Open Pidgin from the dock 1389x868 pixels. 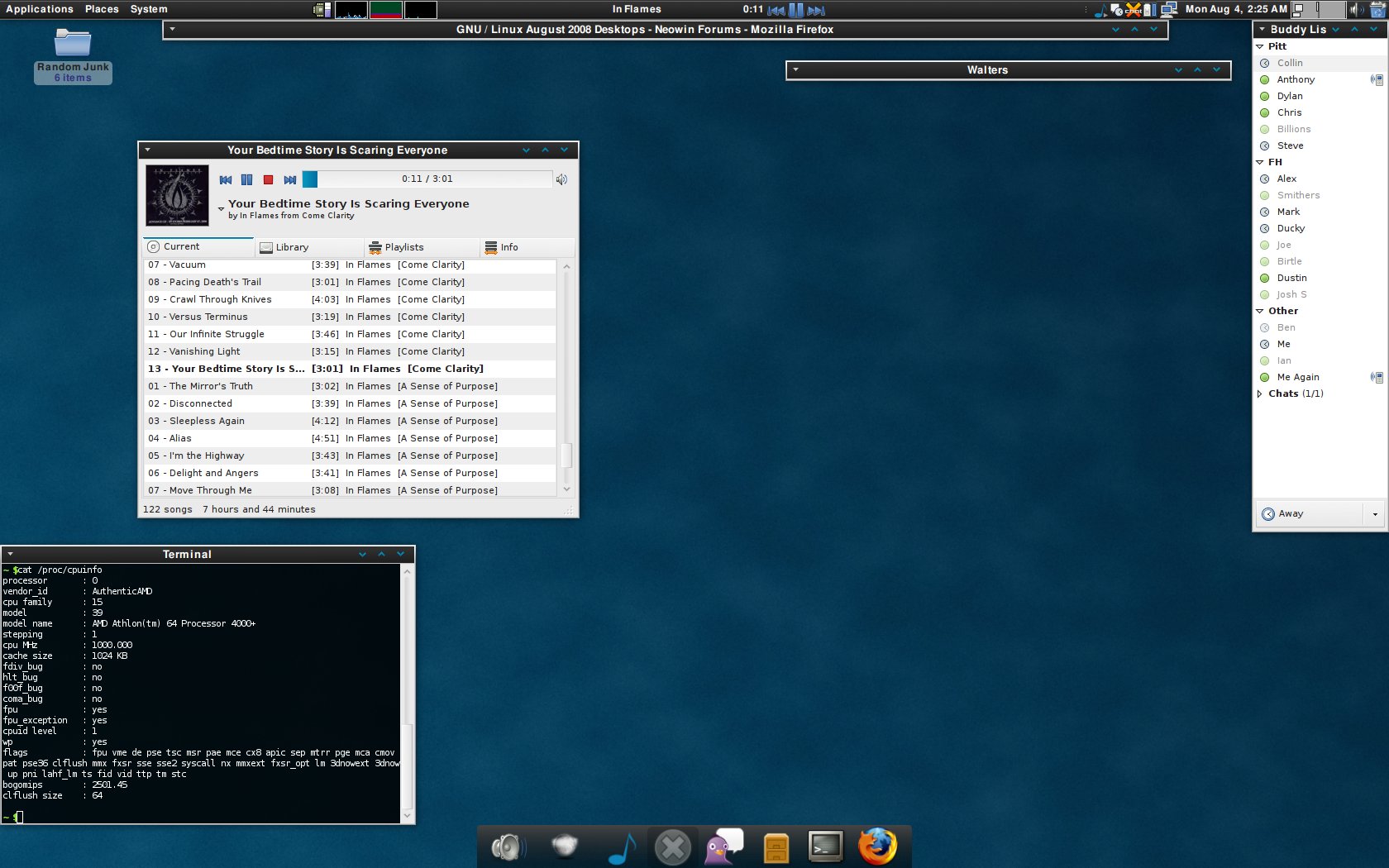[x=723, y=847]
